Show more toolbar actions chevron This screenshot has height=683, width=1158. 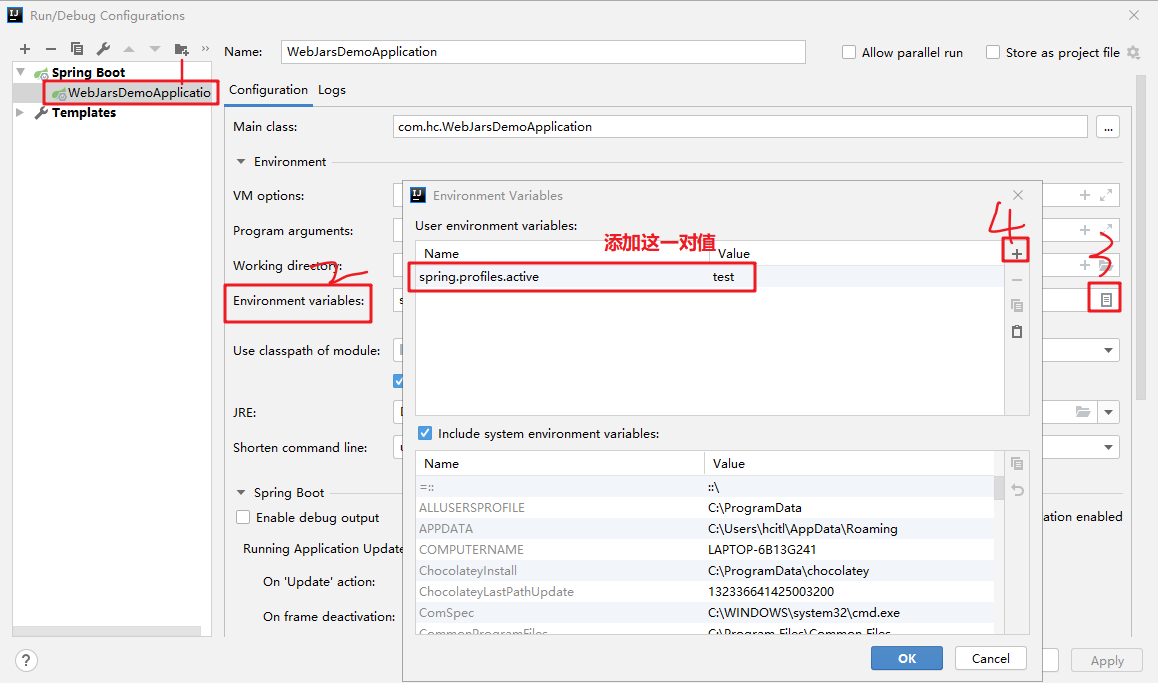tap(205, 49)
